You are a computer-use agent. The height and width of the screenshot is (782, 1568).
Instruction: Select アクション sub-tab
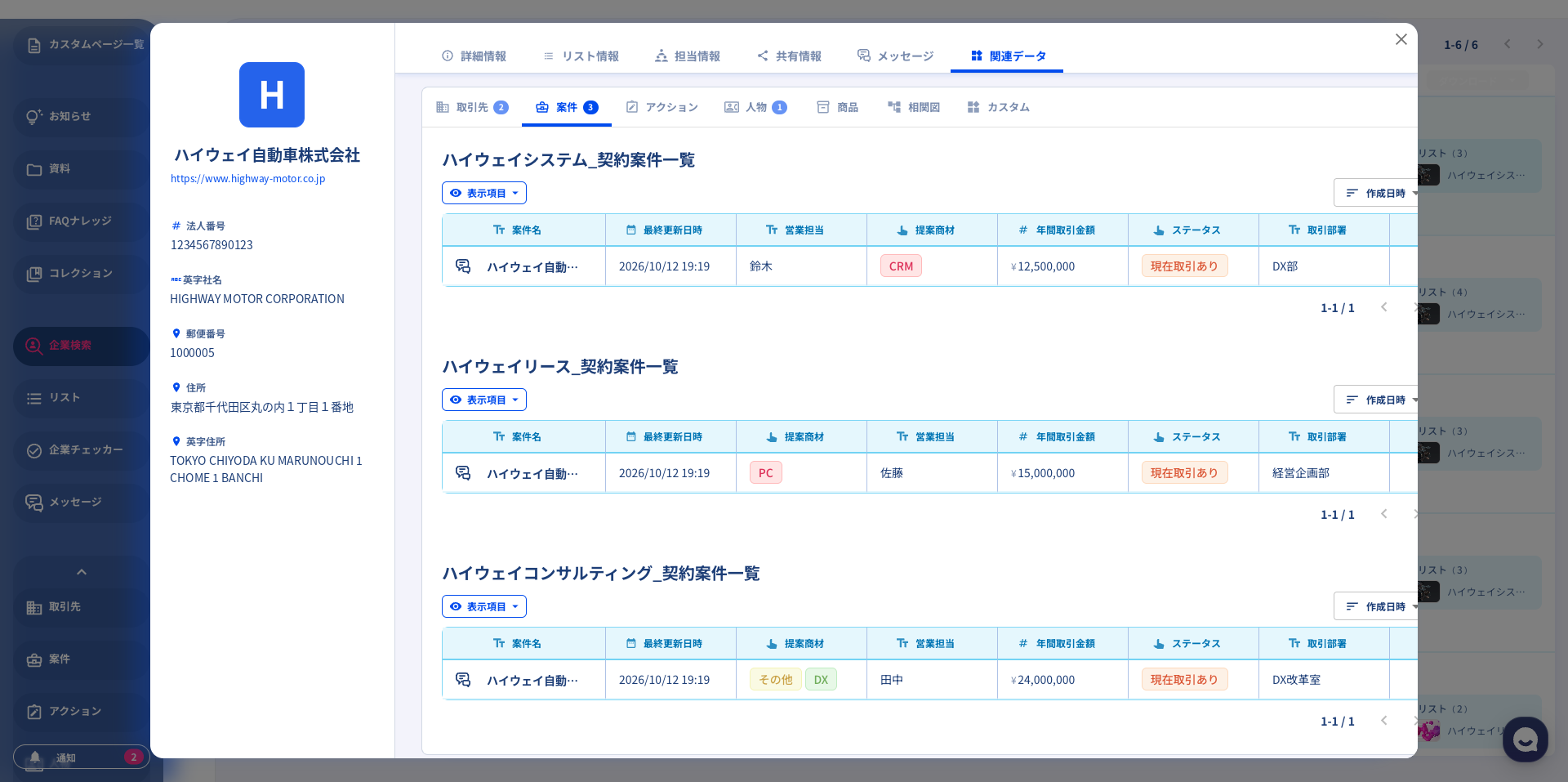(661, 107)
